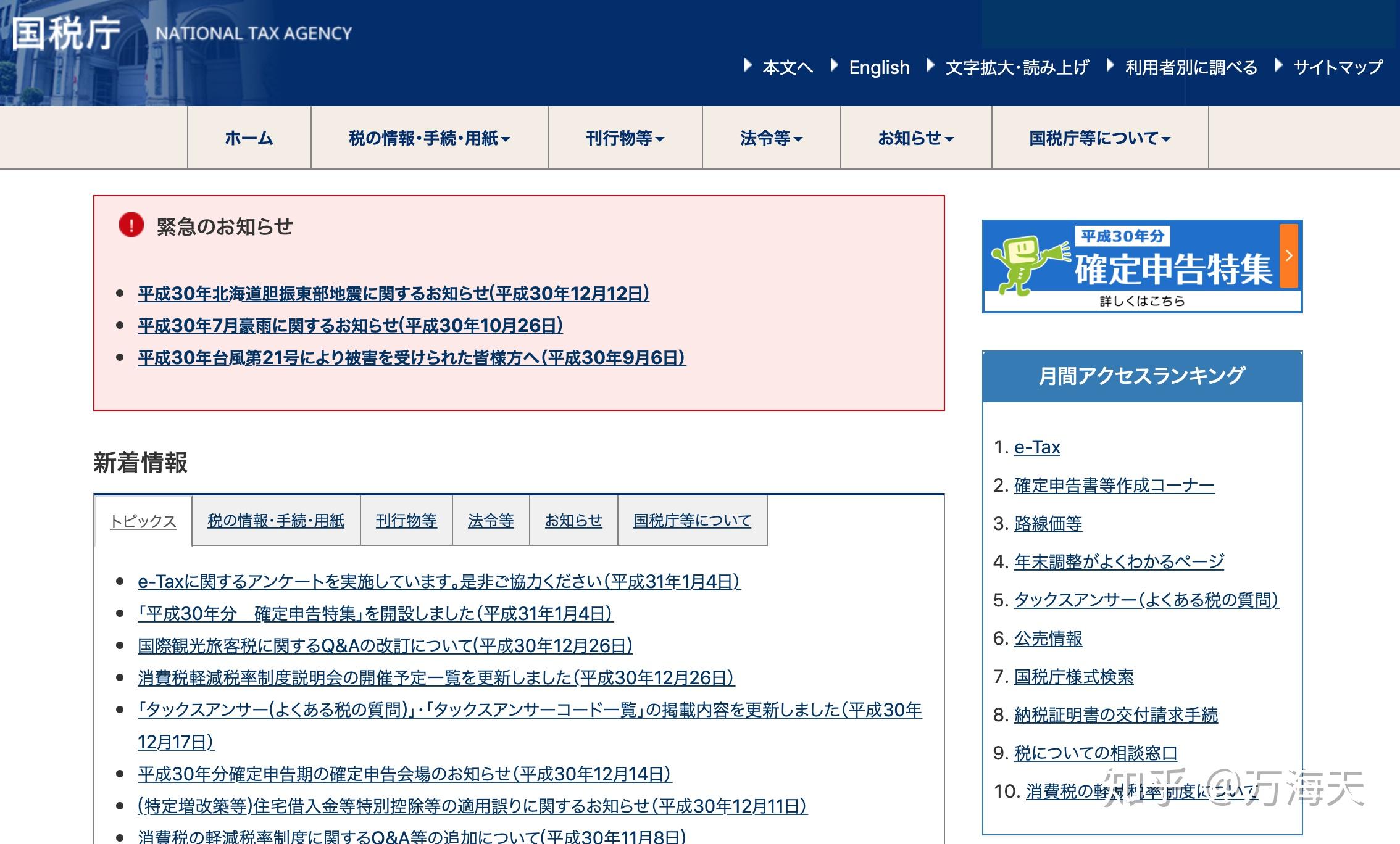Go to ホーム in navigation bar

(x=249, y=138)
